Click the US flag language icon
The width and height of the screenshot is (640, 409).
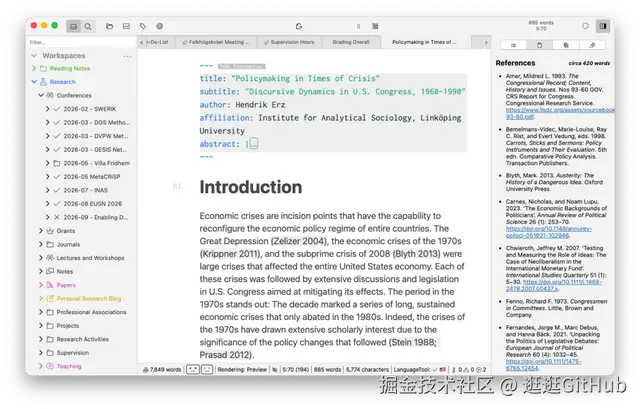point(443,369)
